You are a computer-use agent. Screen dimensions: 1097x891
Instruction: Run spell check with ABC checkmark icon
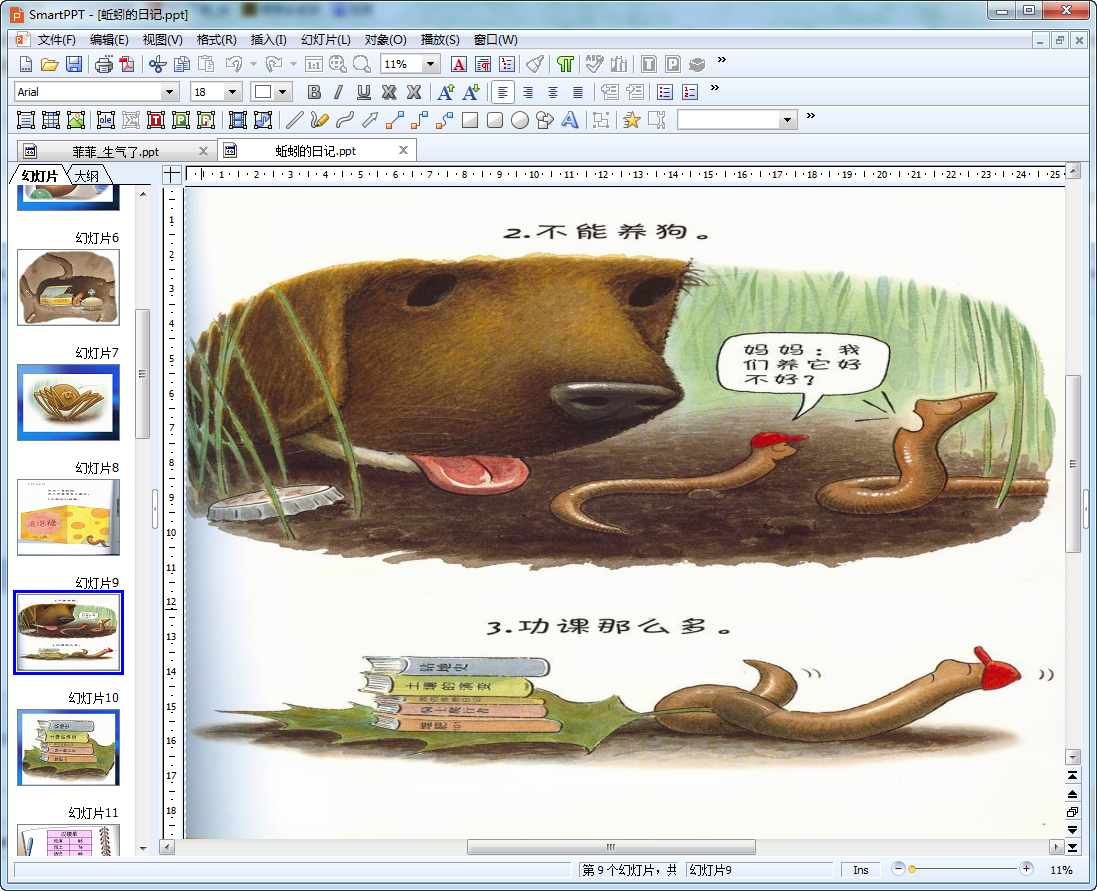pos(595,64)
